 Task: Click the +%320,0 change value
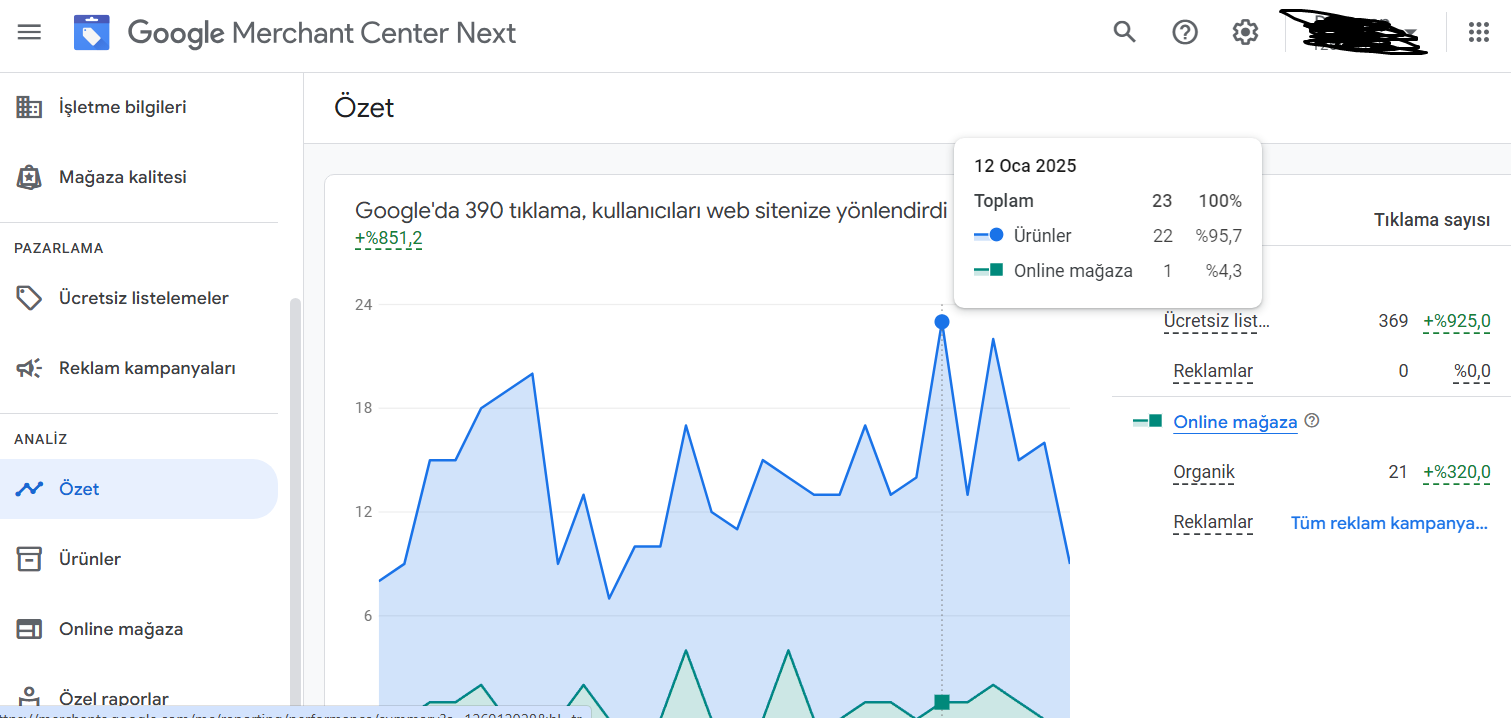1457,472
